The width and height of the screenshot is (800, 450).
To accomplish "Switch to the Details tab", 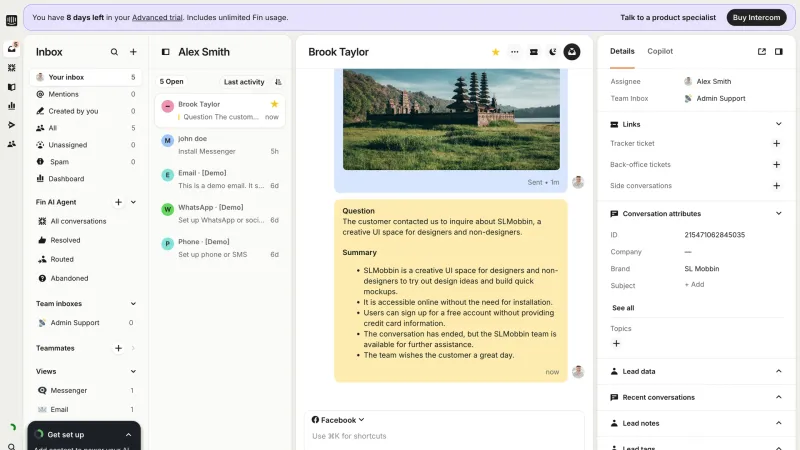I will (x=622, y=52).
